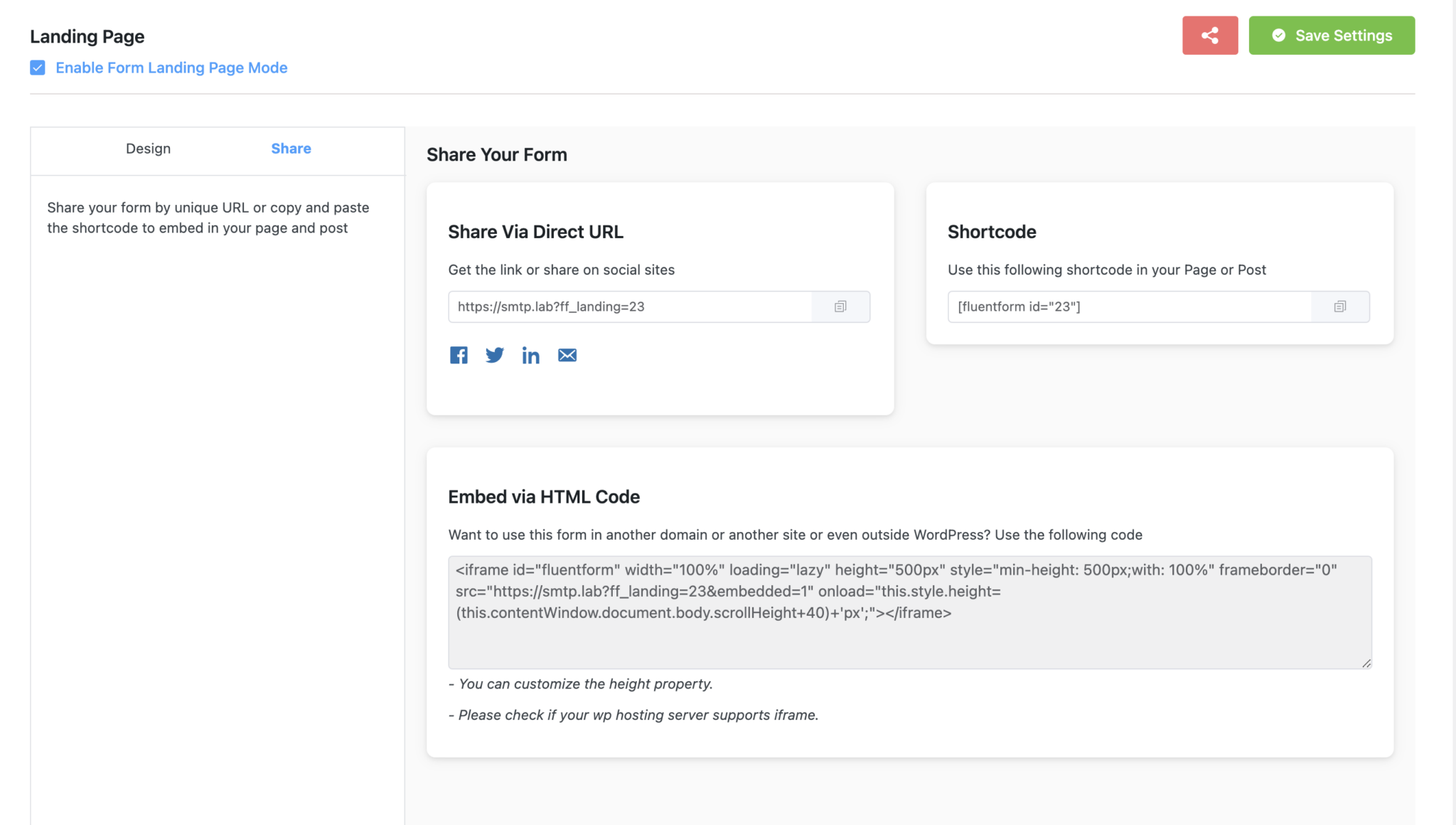Image resolution: width=1456 pixels, height=825 pixels.
Task: Click the Enable Form Landing Page Mode link
Action: point(171,68)
